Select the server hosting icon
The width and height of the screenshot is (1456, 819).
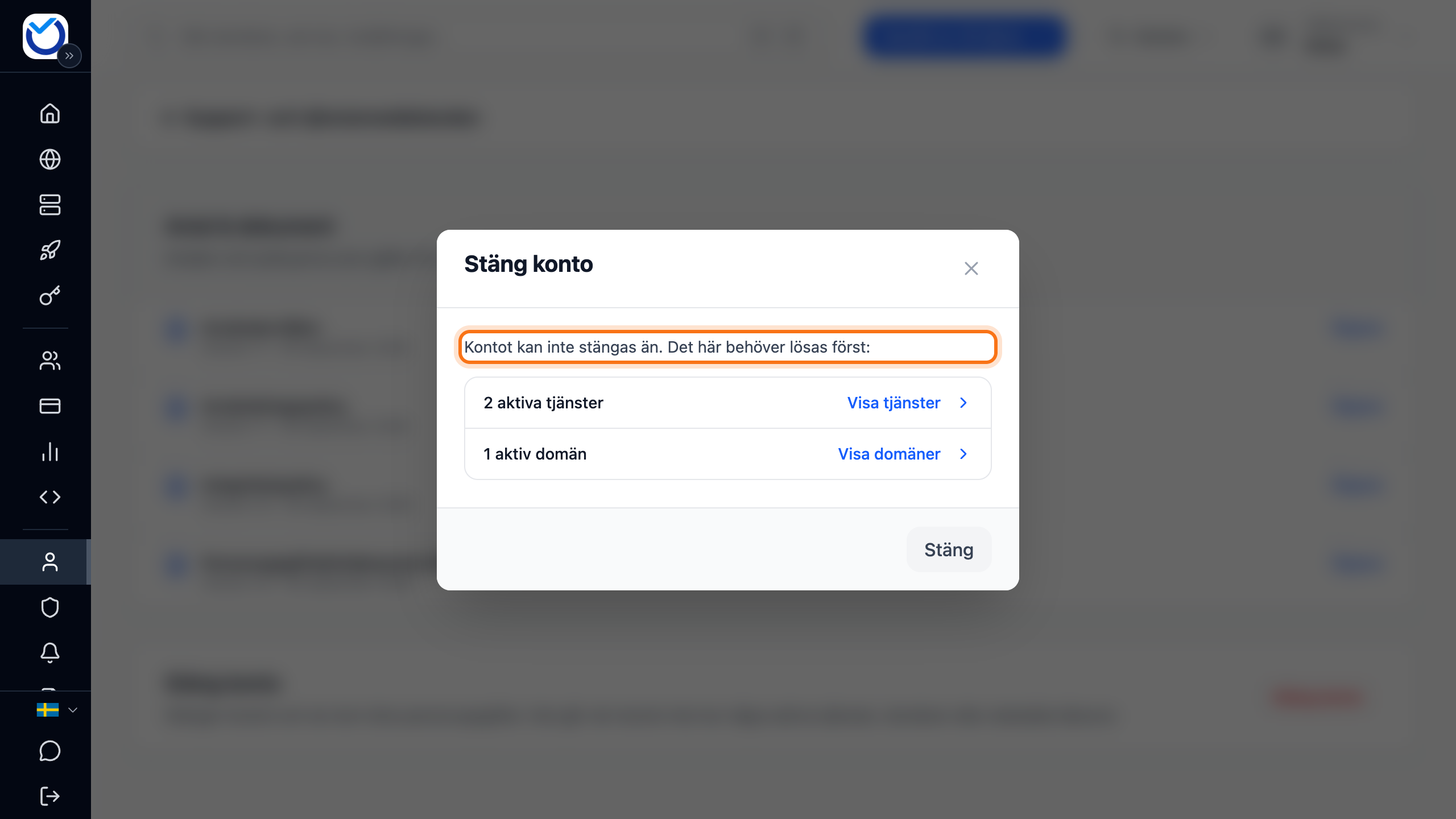pos(50,205)
